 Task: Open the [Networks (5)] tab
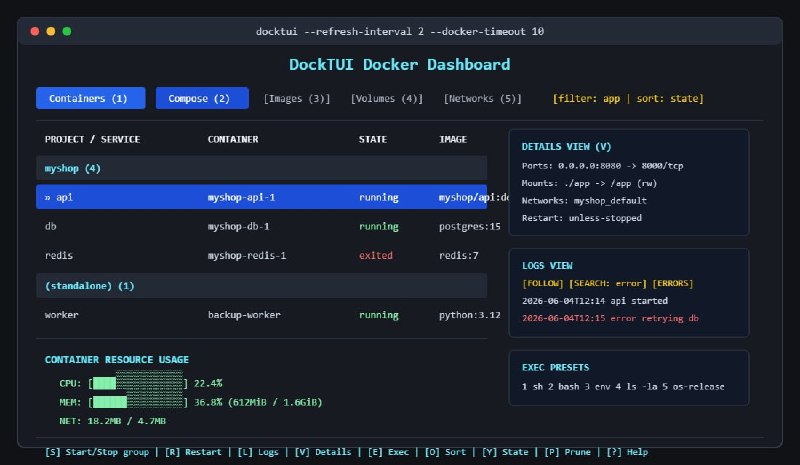(x=483, y=99)
